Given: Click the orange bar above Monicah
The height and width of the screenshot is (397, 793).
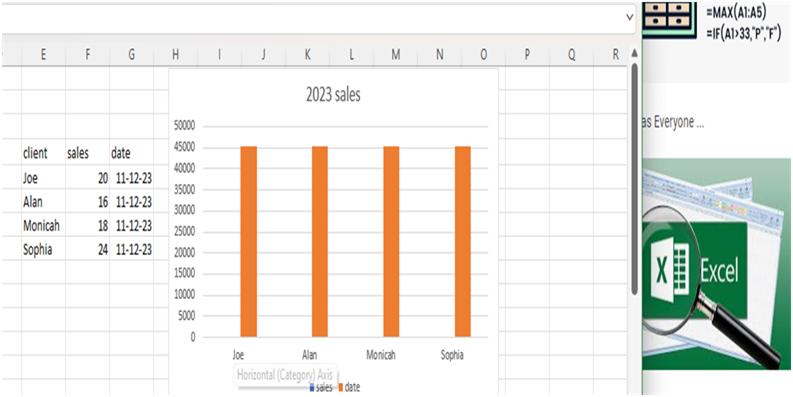Looking at the screenshot, I should click(391, 242).
